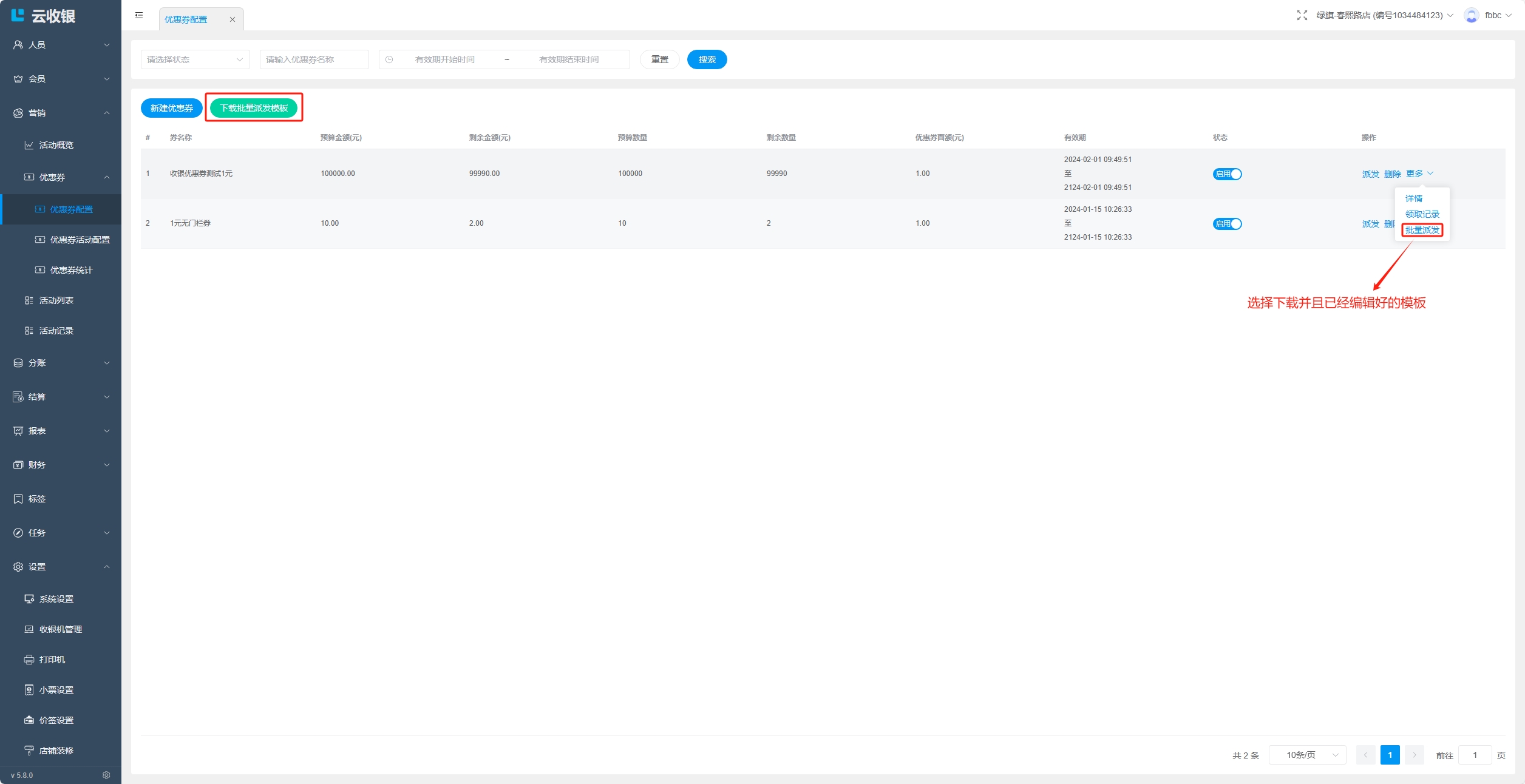
Task: Close the 优惠券配置 tab
Action: (x=232, y=19)
